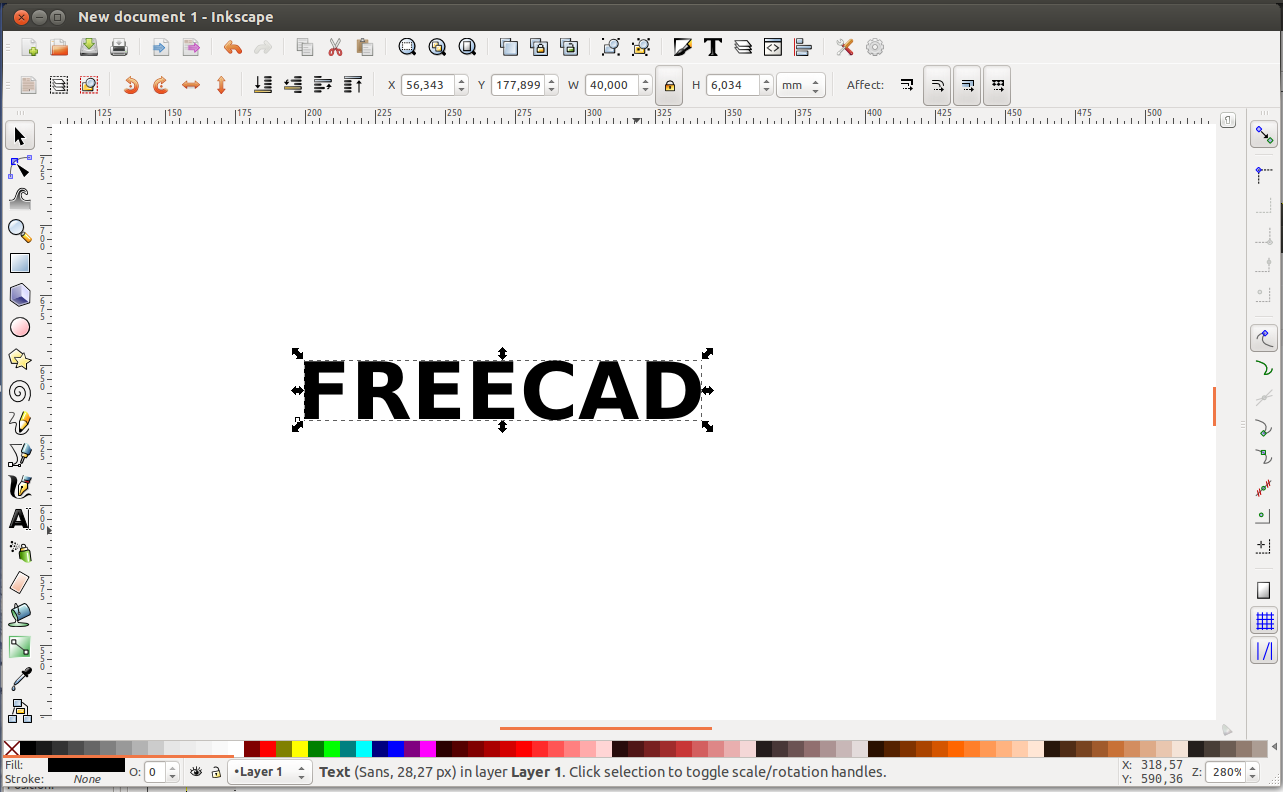The width and height of the screenshot is (1283, 792).
Task: Open Text and Font dialog
Action: click(713, 47)
